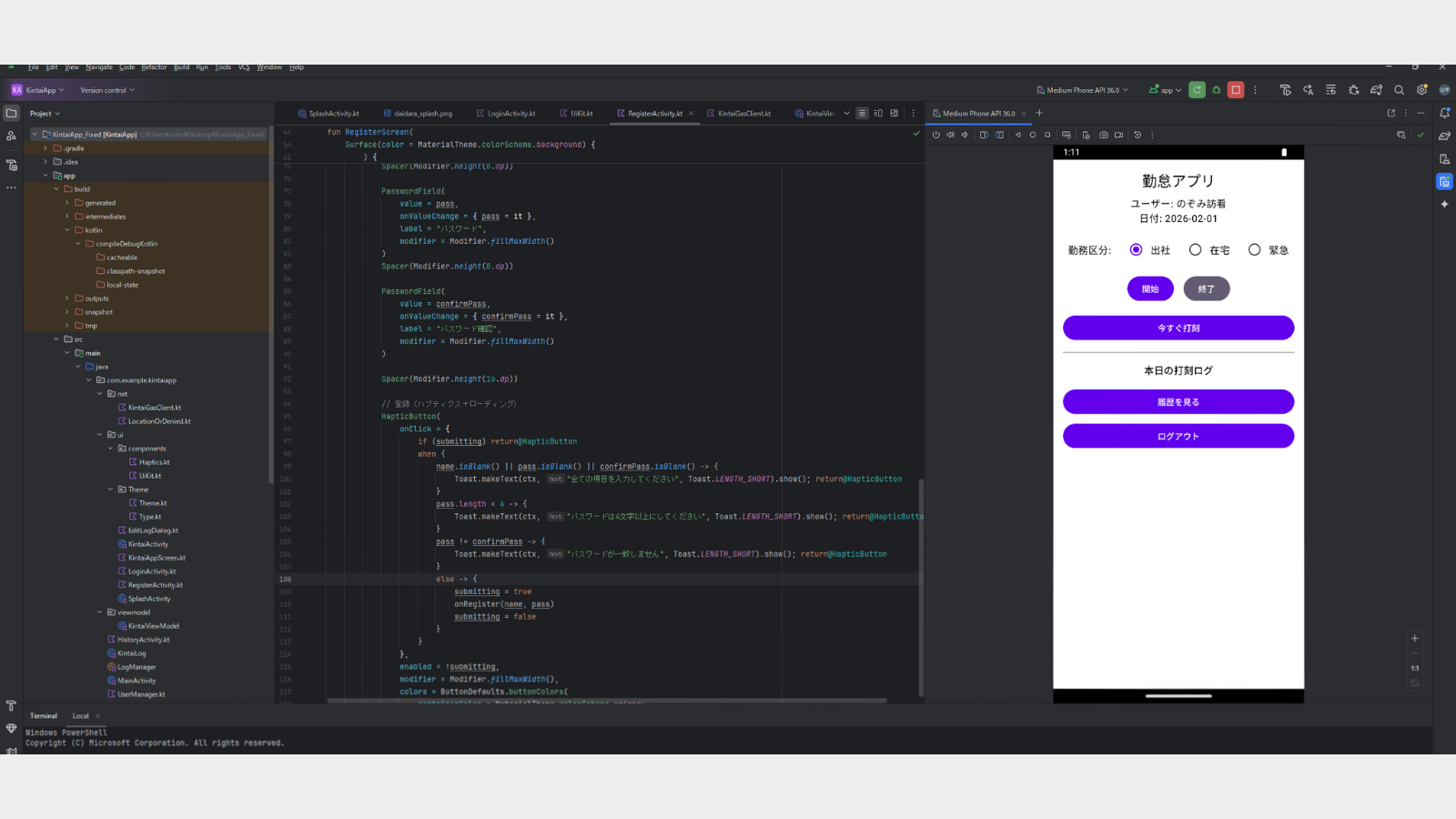Open Search Everywhere magnifier icon
This screenshot has height=819, width=1456.
pyautogui.click(x=1399, y=90)
